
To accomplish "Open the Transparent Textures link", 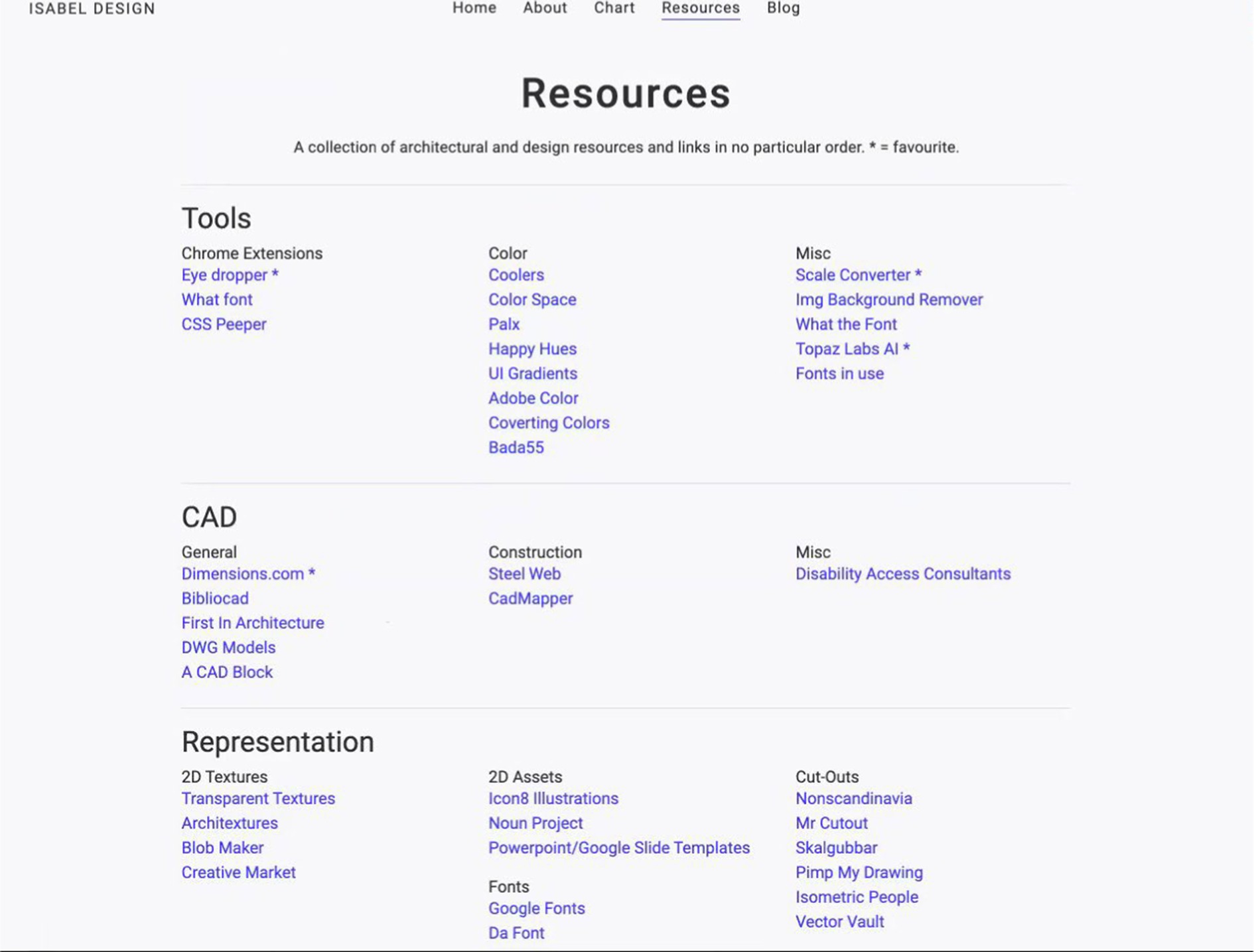I will [x=257, y=798].
